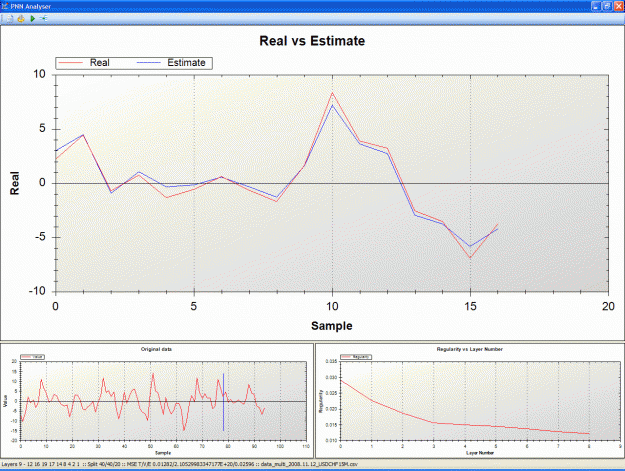The width and height of the screenshot is (625, 471).
Task: Click the 'Sample' x-axis label of main chart
Action: point(332,326)
